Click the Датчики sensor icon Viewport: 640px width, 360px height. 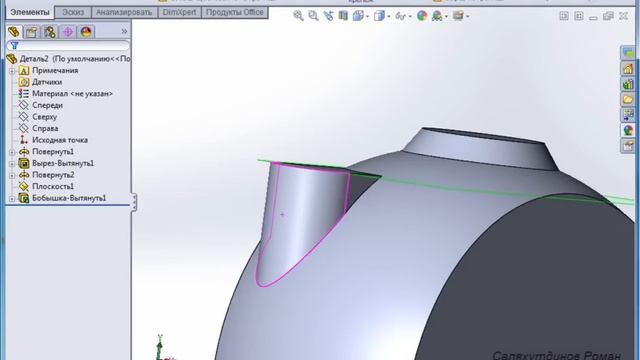(x=24, y=82)
